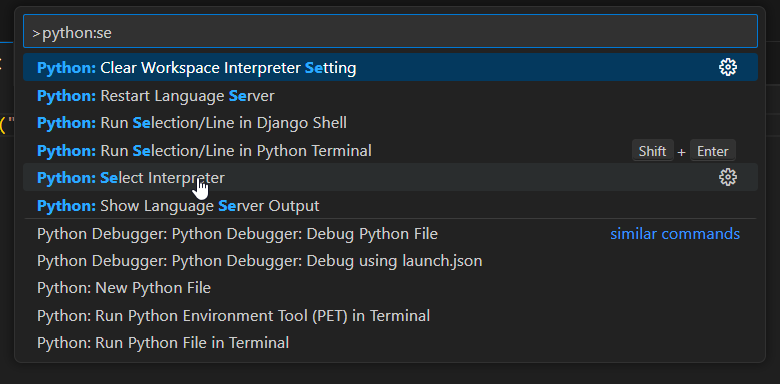The image size is (780, 384).
Task: Choose Python: Show Language Server Output
Action: point(390,205)
